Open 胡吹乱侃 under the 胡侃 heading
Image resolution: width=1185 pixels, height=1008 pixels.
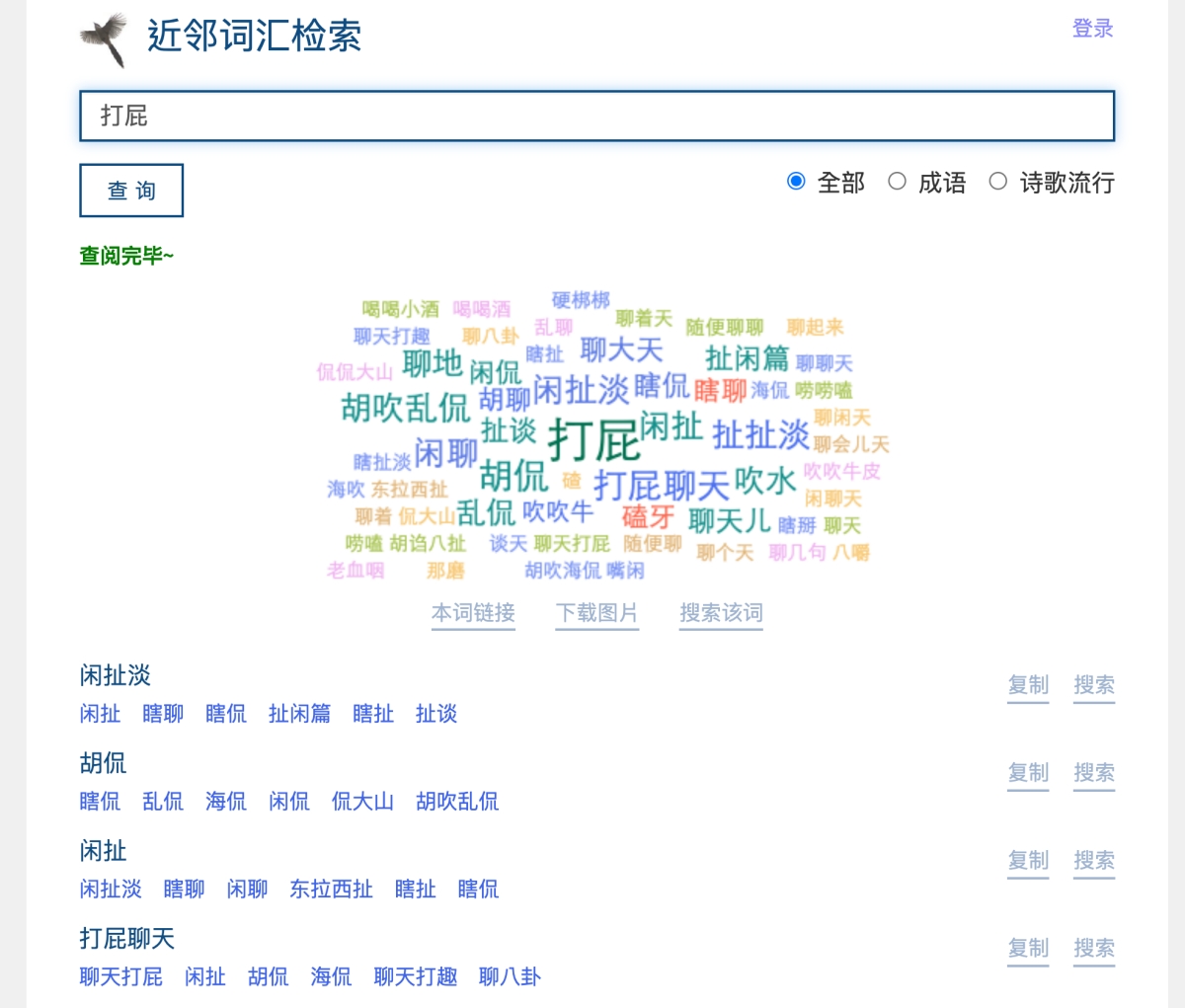coord(457,802)
